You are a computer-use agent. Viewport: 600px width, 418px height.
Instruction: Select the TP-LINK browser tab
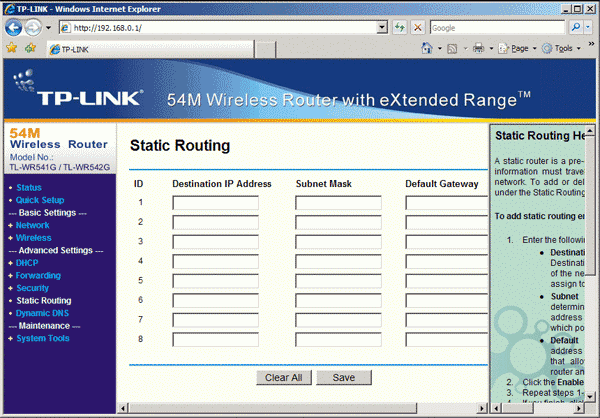click(x=150, y=49)
